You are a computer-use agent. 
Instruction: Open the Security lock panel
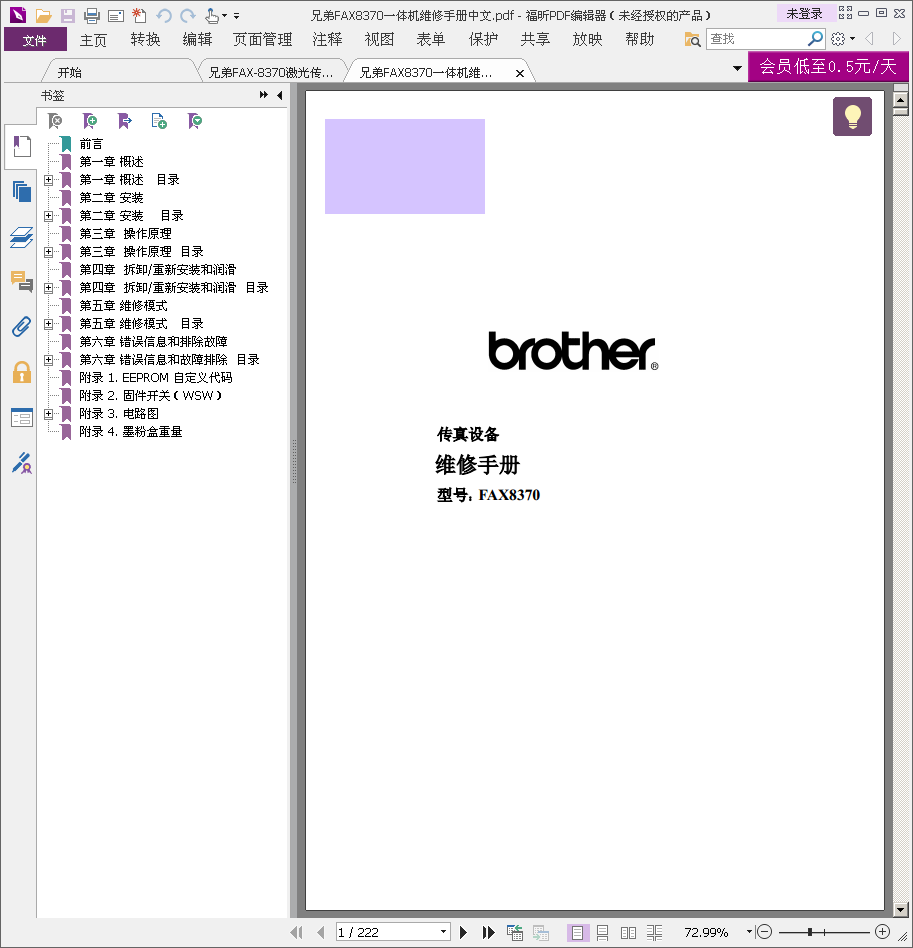click(22, 372)
